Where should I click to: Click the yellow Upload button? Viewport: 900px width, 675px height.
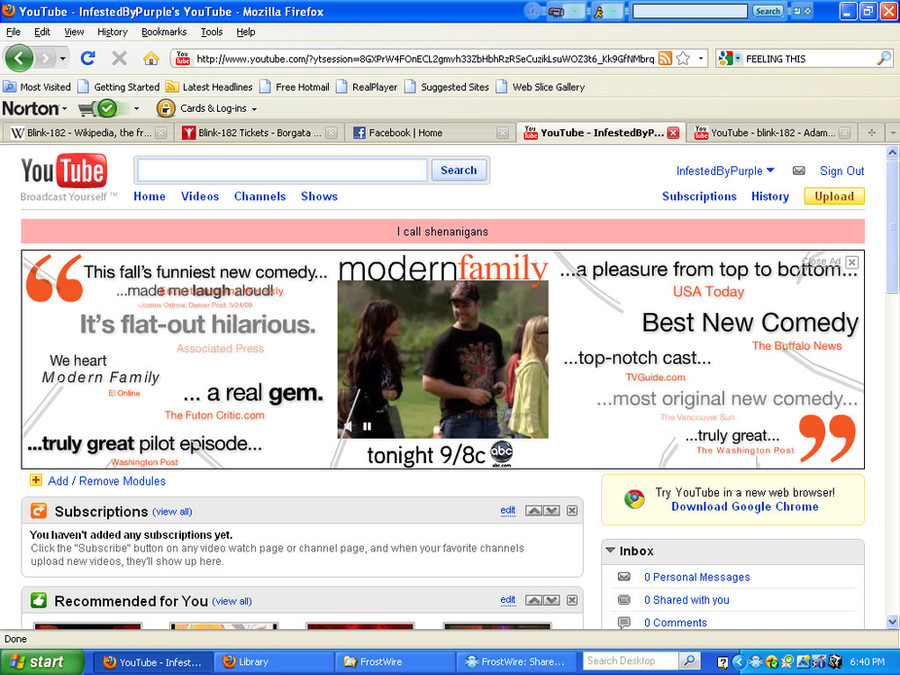(834, 196)
